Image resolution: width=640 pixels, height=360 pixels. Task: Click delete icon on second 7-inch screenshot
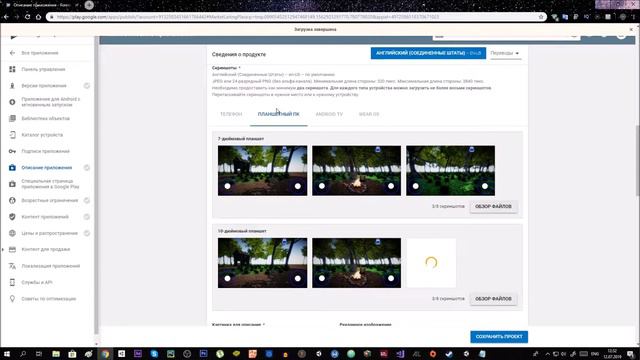[x=378, y=150]
